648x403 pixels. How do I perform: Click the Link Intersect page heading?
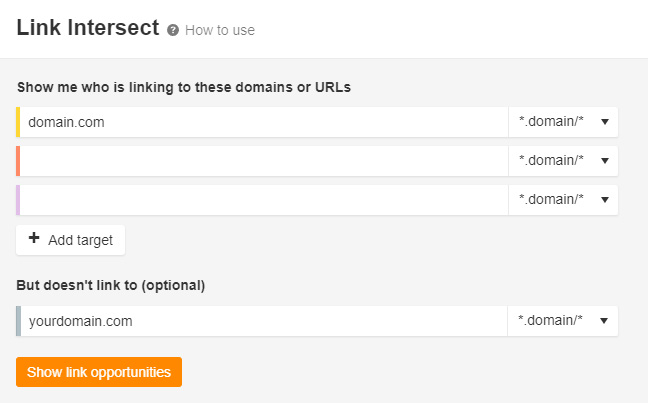point(88,28)
